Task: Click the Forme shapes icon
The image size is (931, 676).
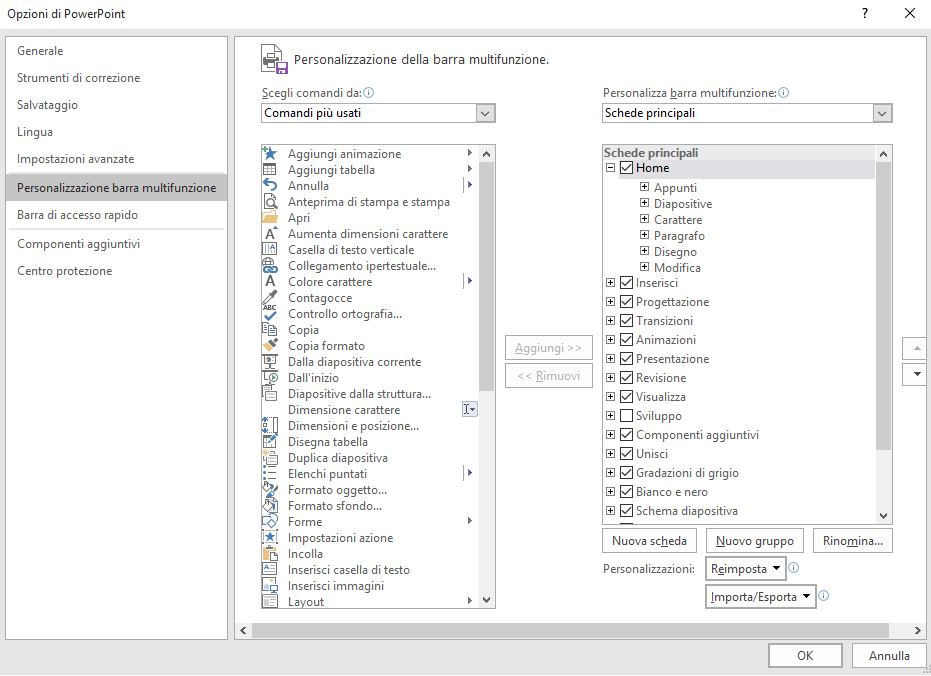Action: (270, 522)
